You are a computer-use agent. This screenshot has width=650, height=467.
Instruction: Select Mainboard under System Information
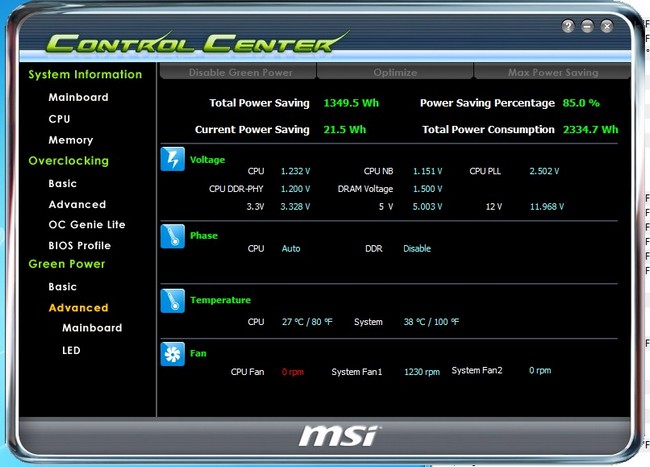click(78, 97)
